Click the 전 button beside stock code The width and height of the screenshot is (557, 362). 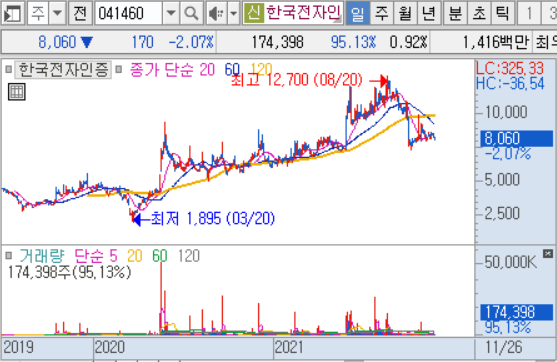point(80,13)
